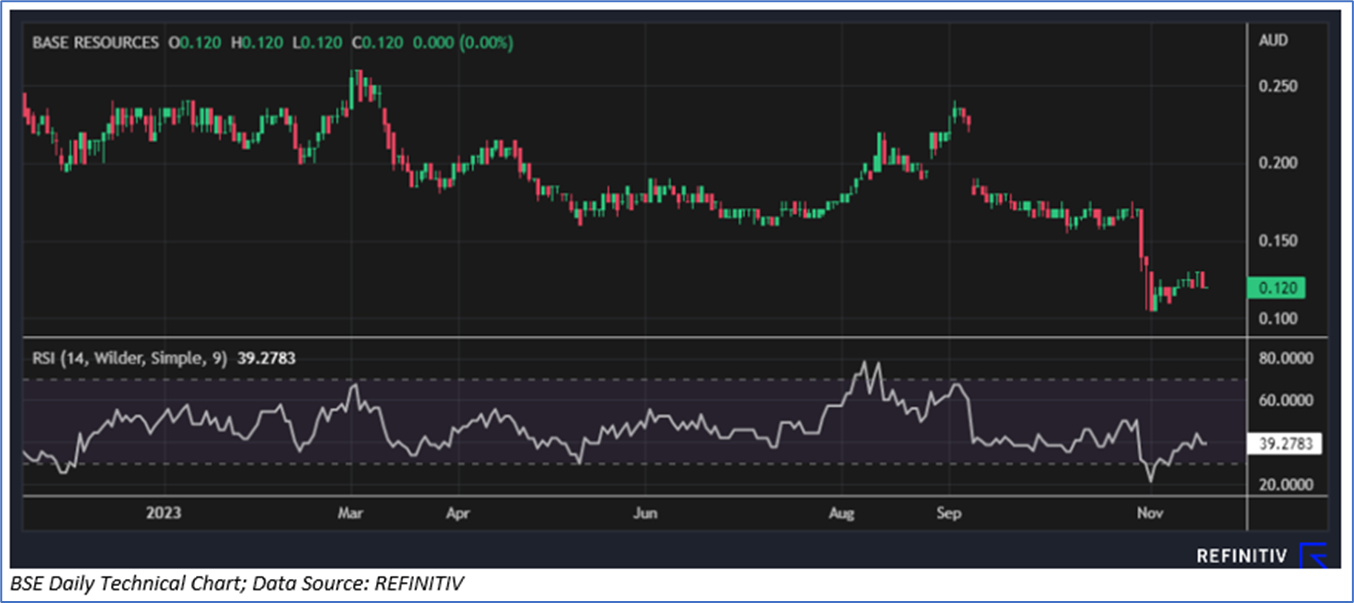Click the Mar time axis label

[x=351, y=513]
